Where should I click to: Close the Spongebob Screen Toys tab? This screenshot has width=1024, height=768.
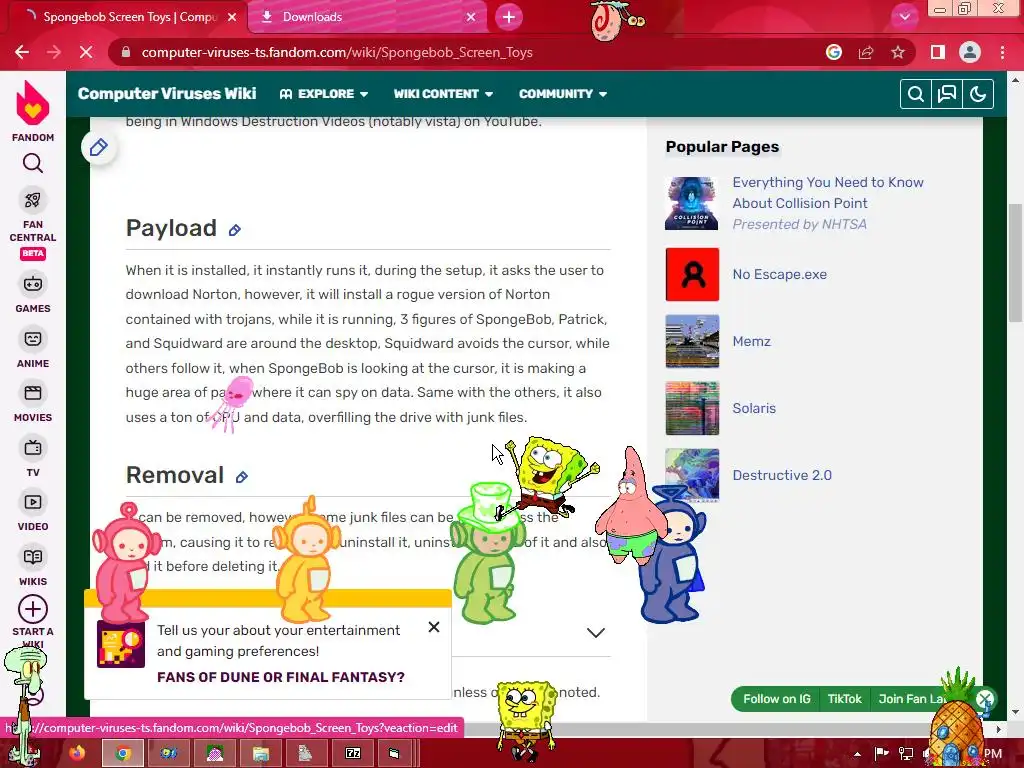click(x=232, y=17)
